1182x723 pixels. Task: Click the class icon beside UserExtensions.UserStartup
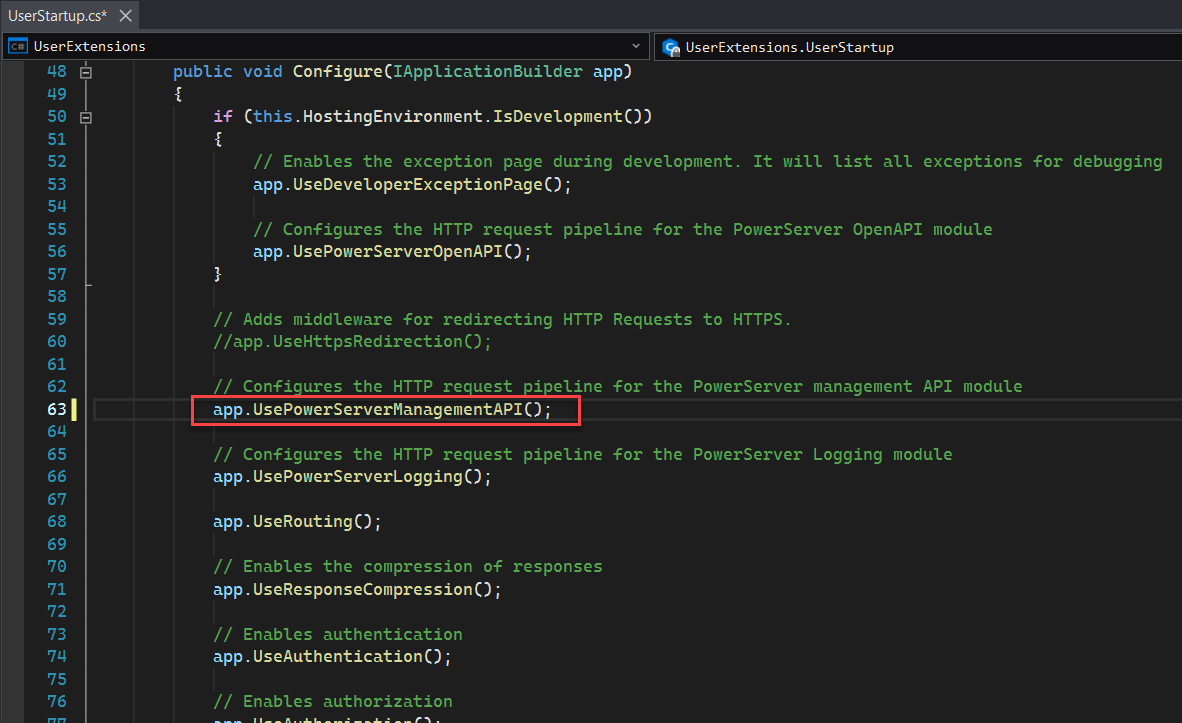[x=670, y=46]
